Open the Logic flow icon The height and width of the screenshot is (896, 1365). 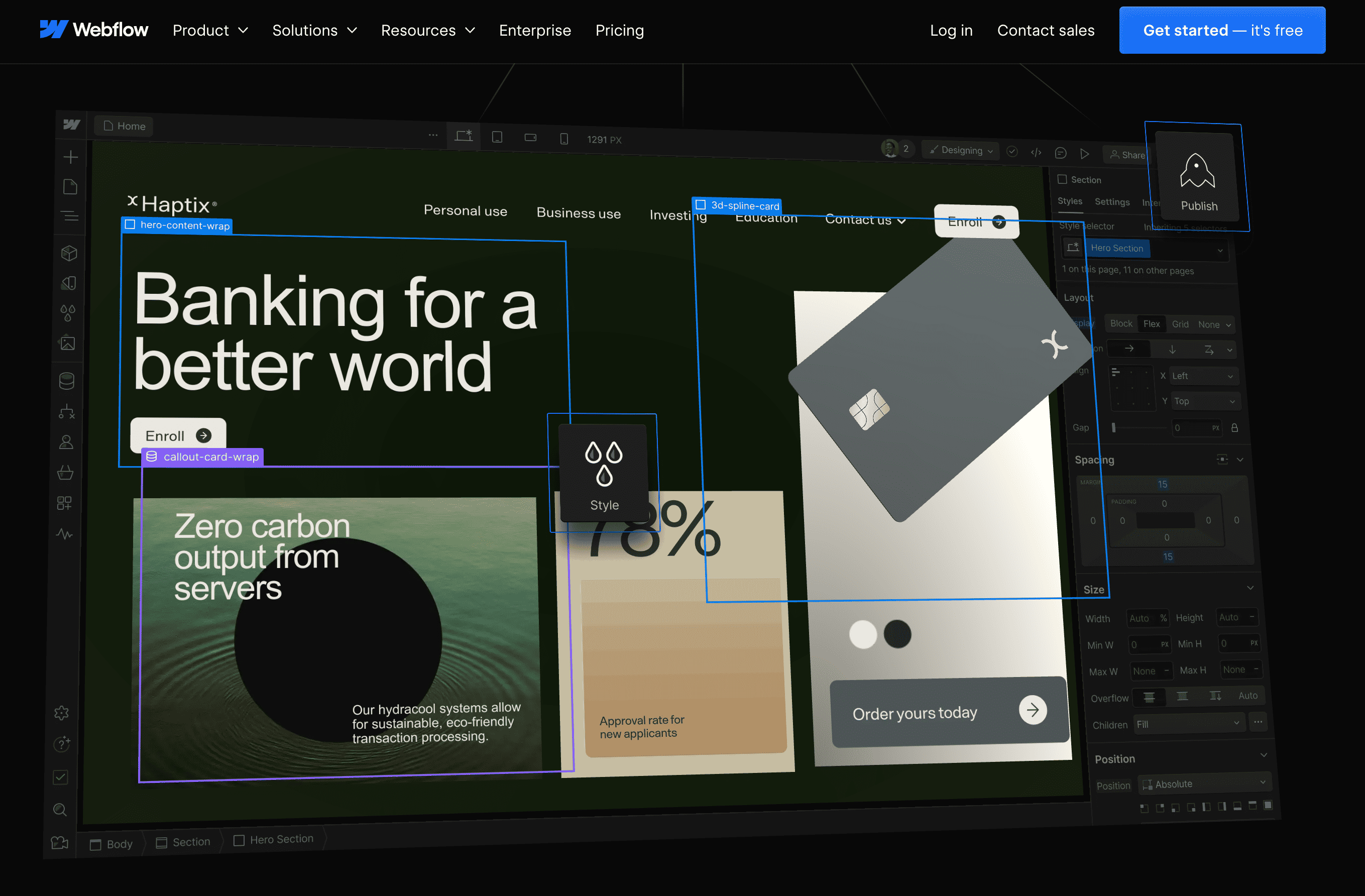(x=66, y=411)
